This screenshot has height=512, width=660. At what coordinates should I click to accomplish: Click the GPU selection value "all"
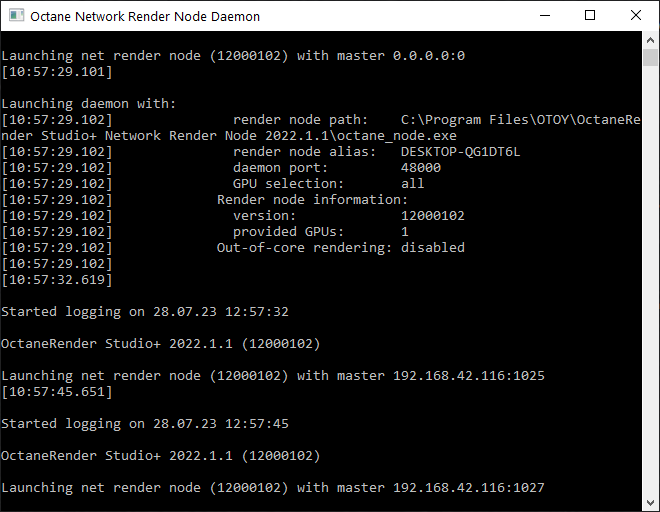pos(413,184)
